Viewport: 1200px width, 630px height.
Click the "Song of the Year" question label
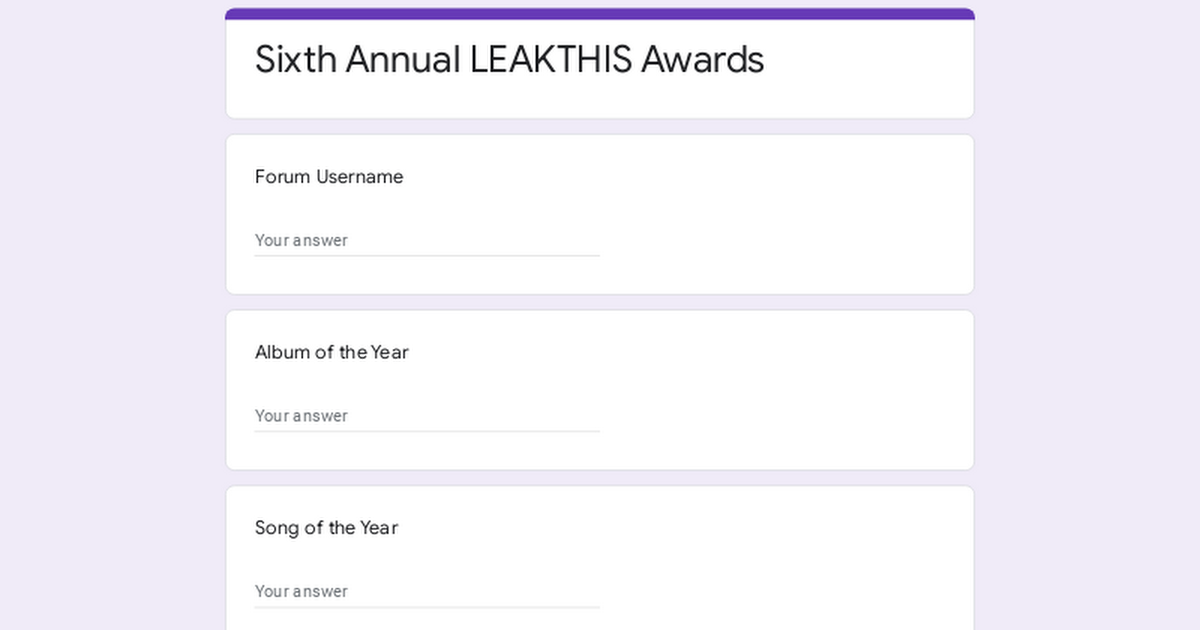click(x=326, y=528)
